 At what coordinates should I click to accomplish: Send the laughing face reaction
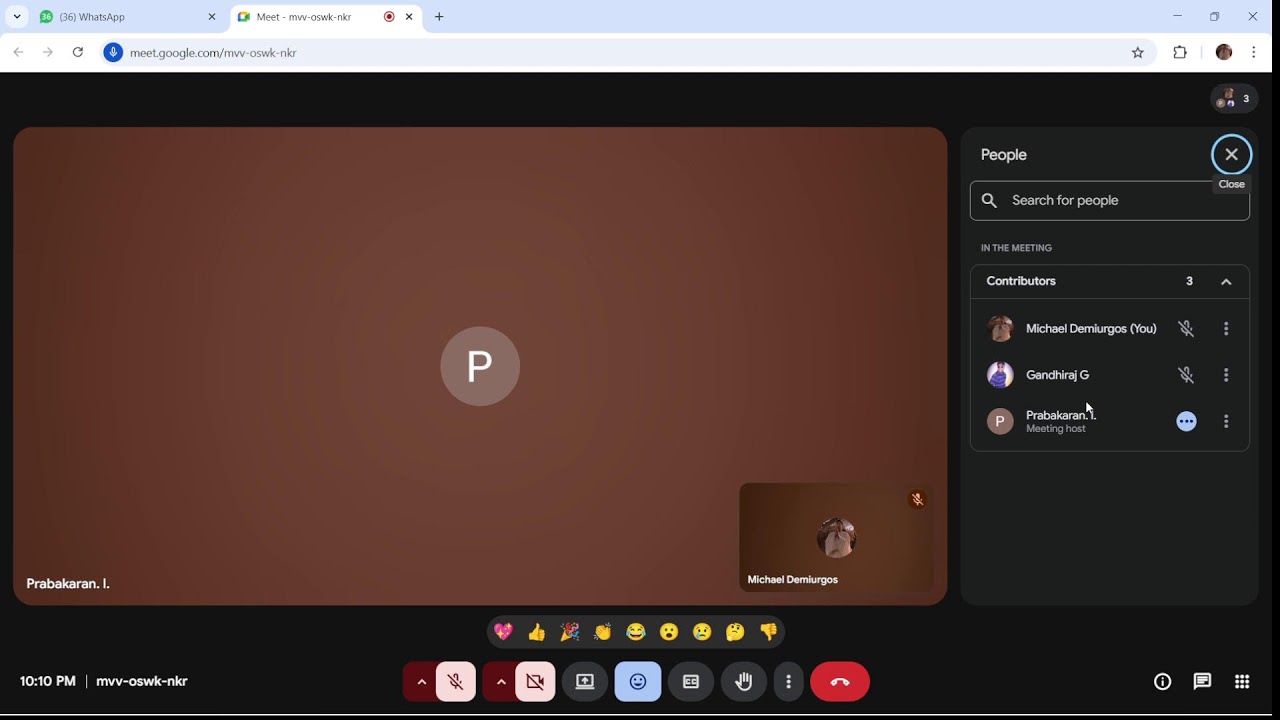636,632
